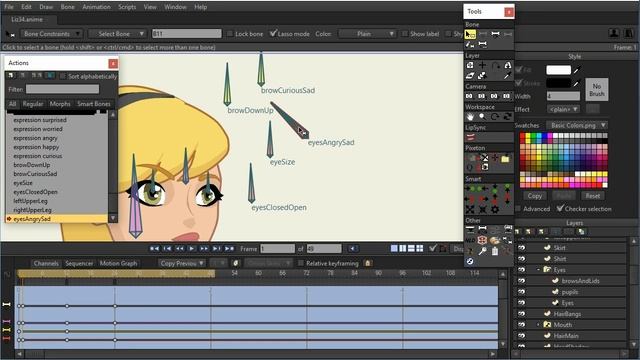The width and height of the screenshot is (640, 360).
Task: Select the Select Bone tool in Tools panel
Action: (470, 34)
